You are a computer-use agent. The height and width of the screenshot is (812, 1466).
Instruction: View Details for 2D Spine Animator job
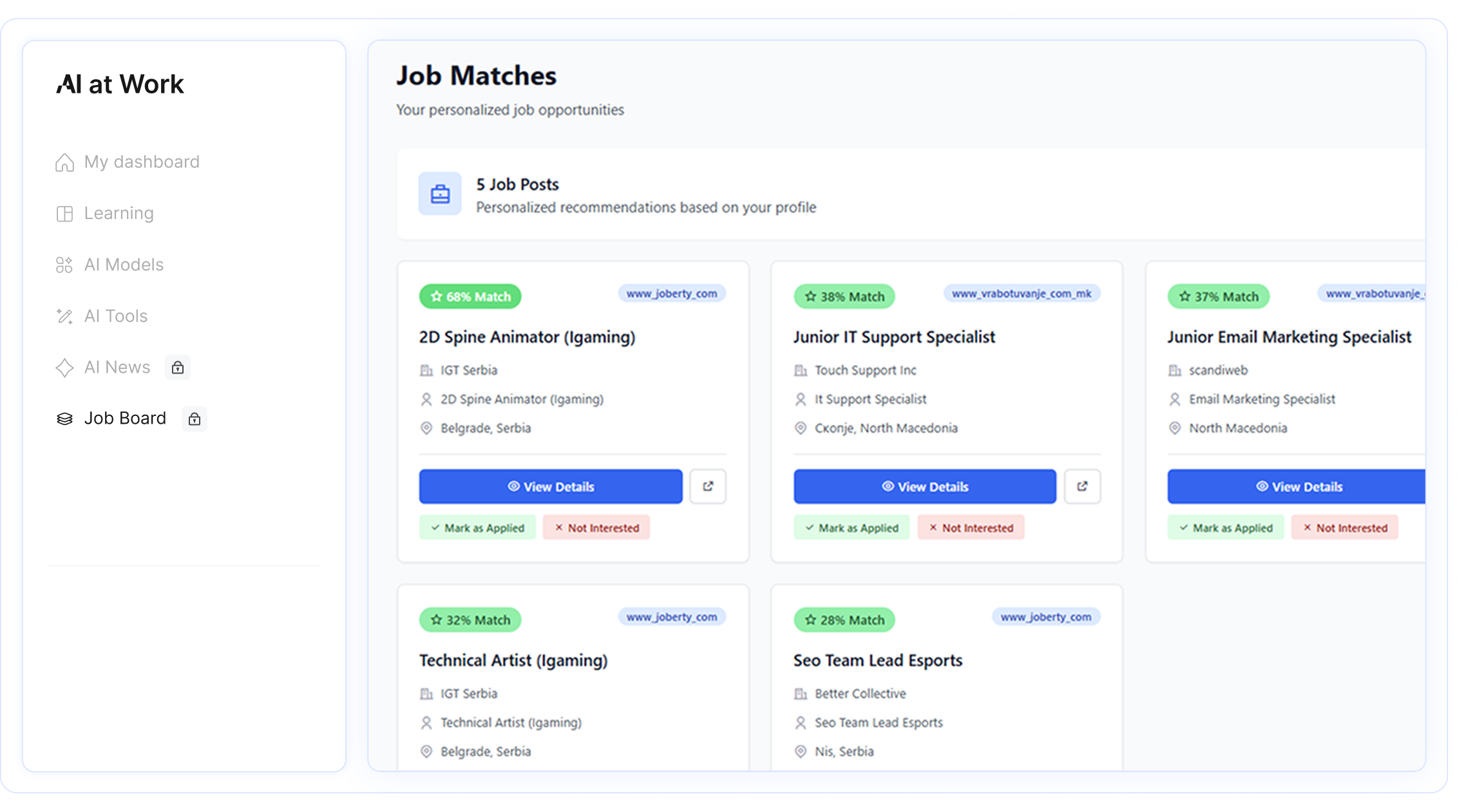coord(550,486)
